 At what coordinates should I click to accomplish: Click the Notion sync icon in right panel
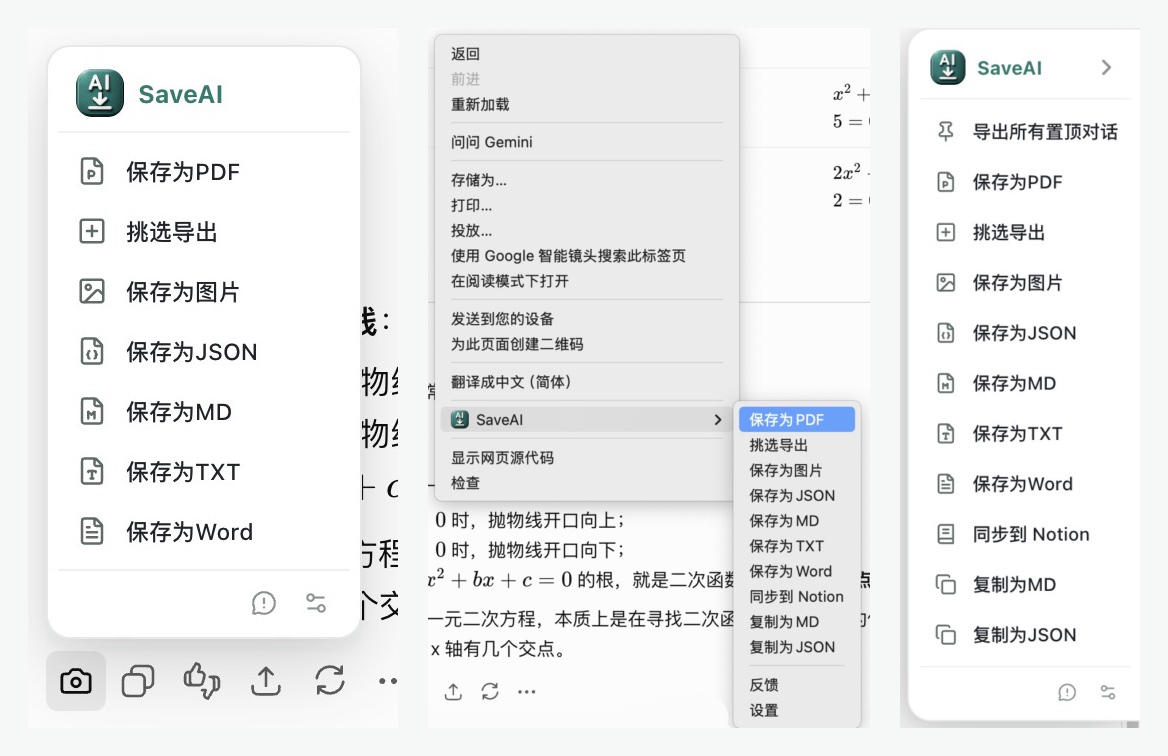point(945,534)
